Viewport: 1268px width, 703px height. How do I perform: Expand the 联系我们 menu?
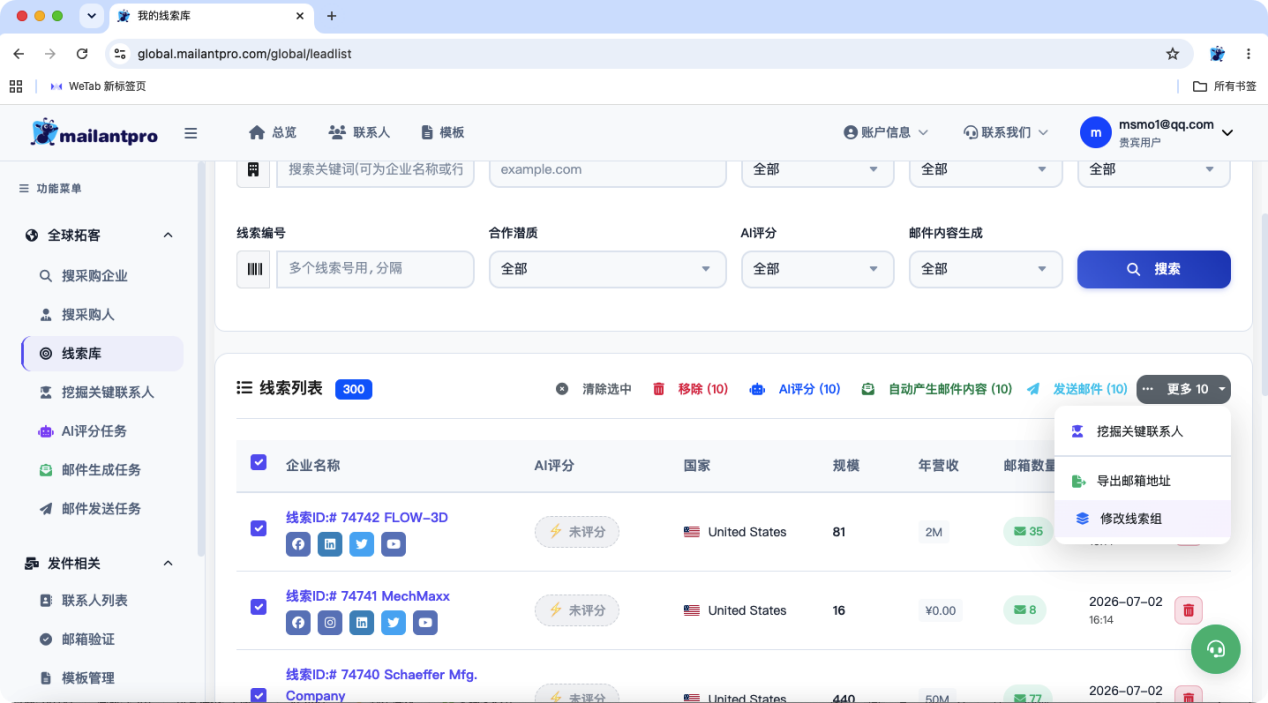click(x=1005, y=132)
